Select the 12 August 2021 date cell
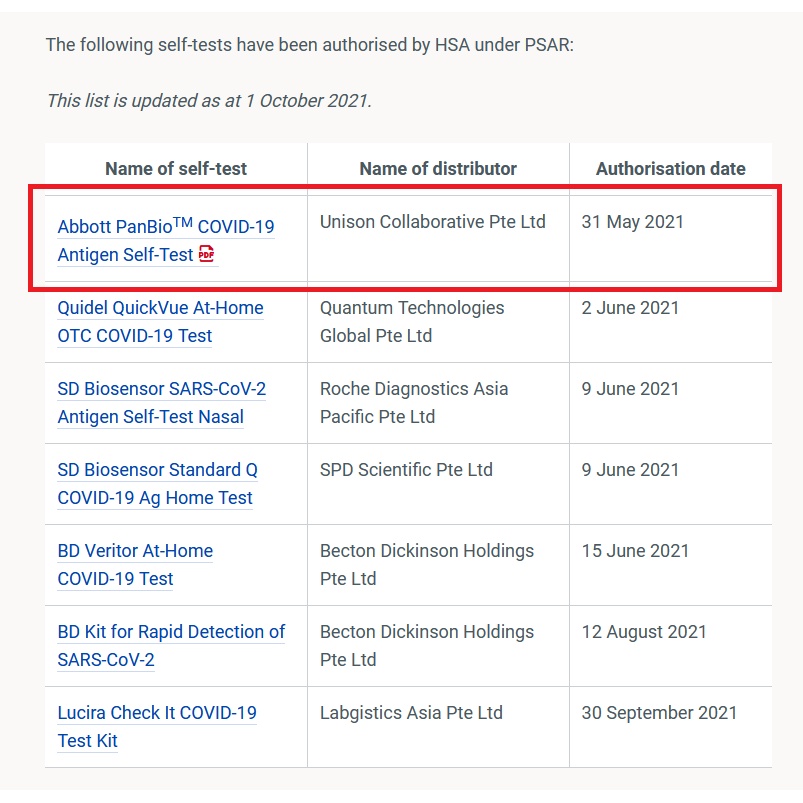This screenshot has height=803, width=803. pos(644,632)
